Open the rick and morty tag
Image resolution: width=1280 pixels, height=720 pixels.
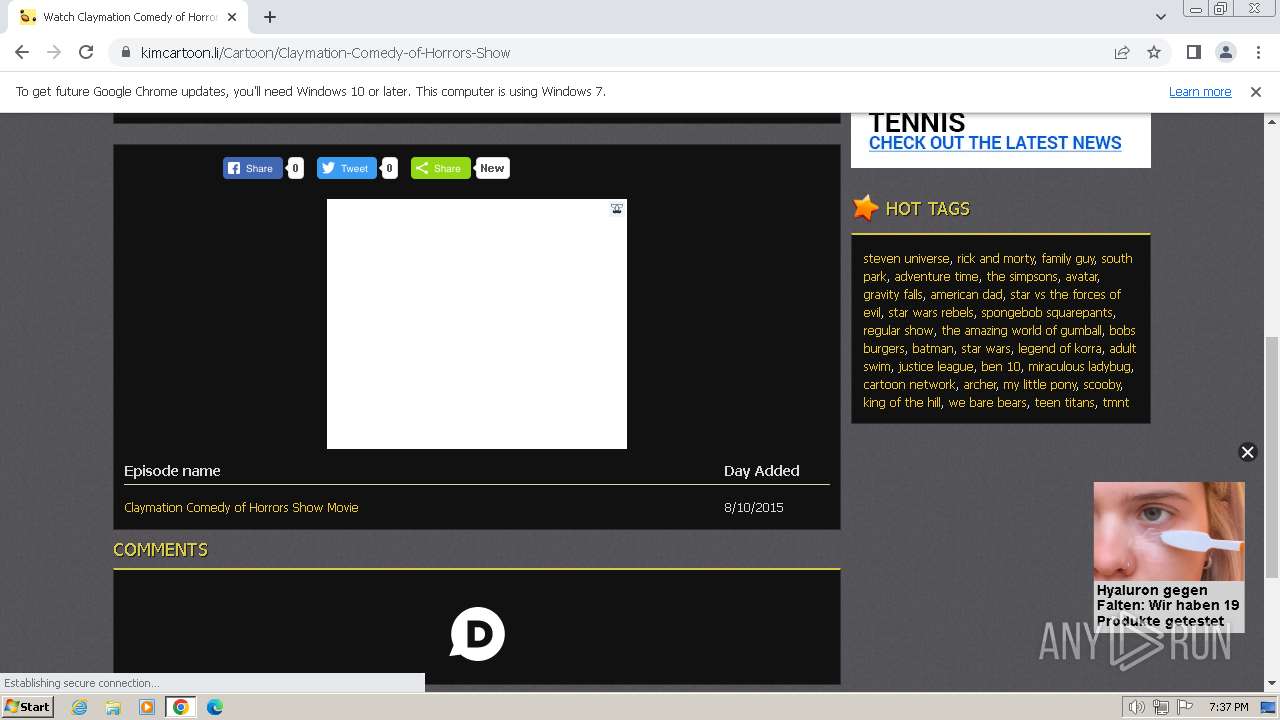point(996,258)
